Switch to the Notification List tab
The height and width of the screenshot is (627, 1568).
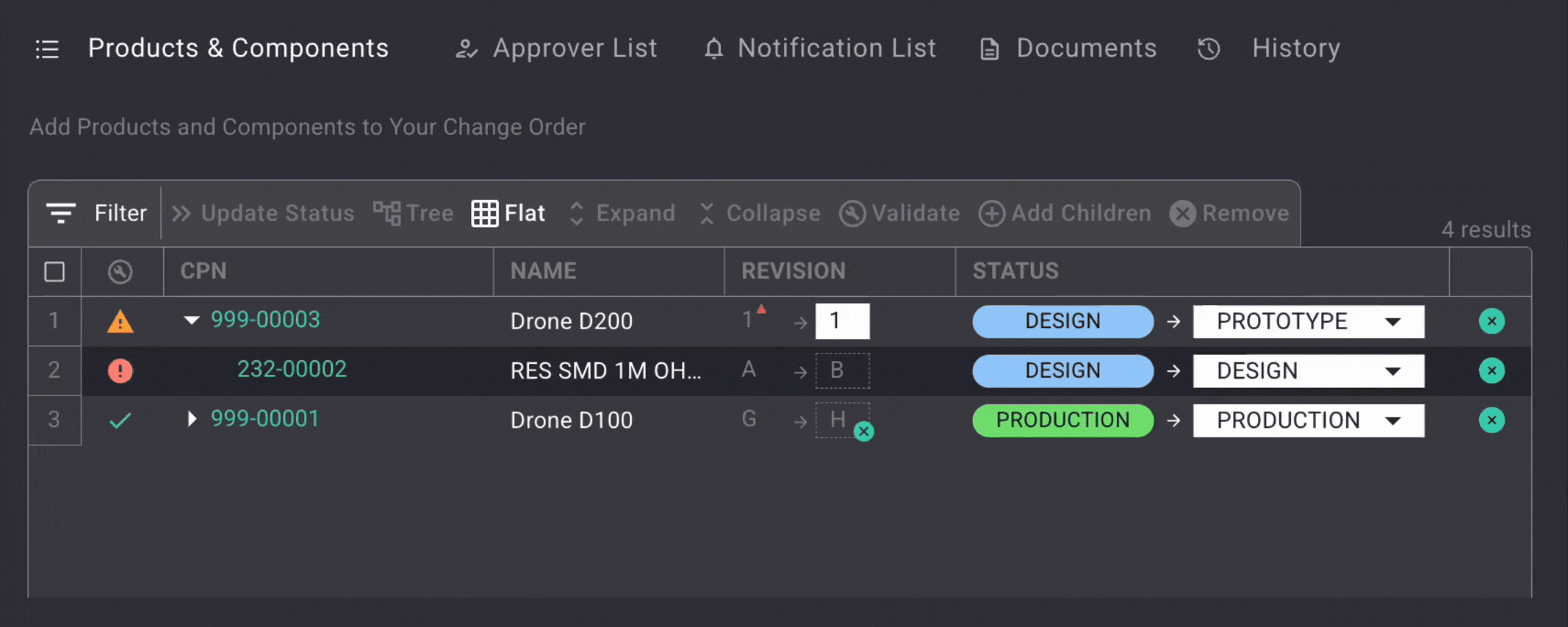(x=820, y=49)
